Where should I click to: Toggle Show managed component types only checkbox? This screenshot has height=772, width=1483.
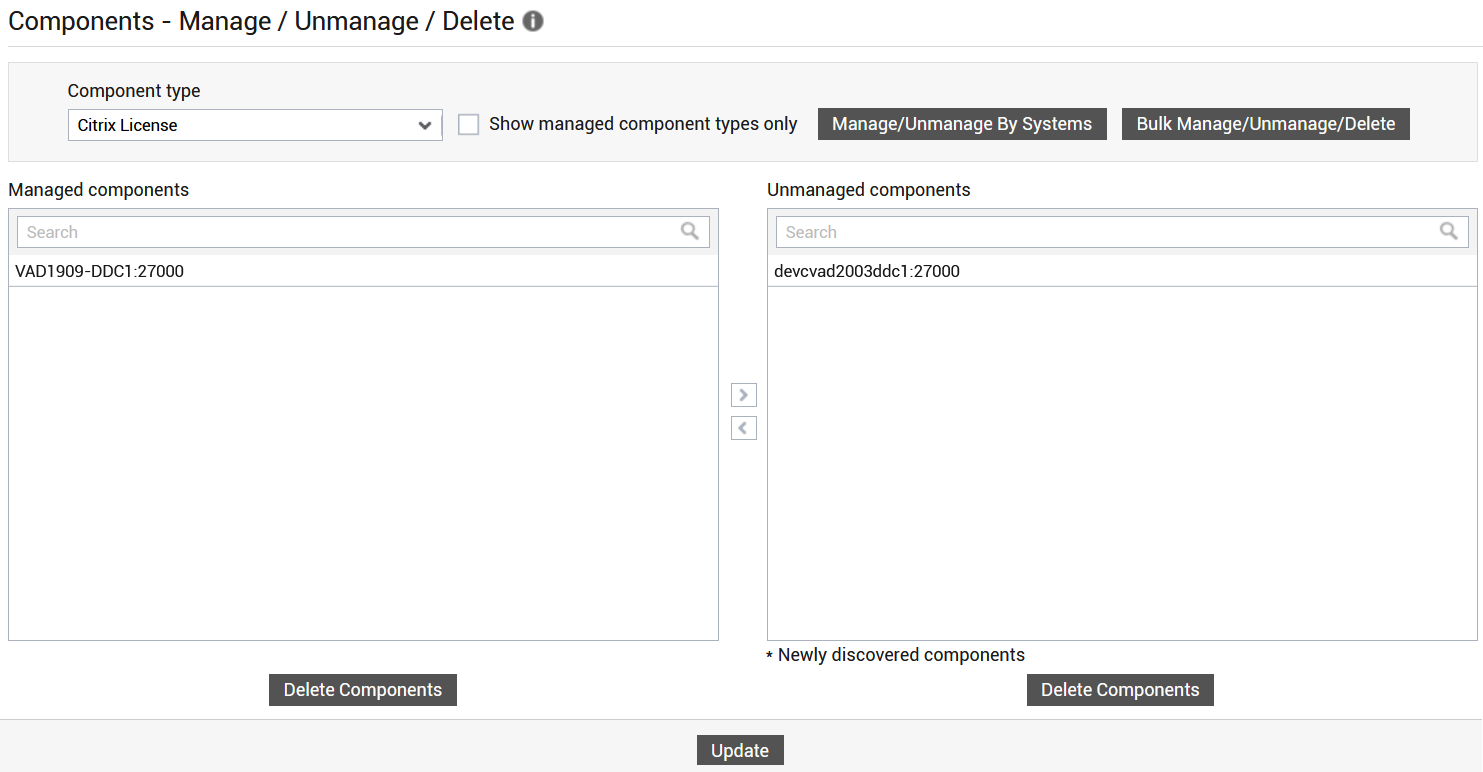pyautogui.click(x=468, y=125)
